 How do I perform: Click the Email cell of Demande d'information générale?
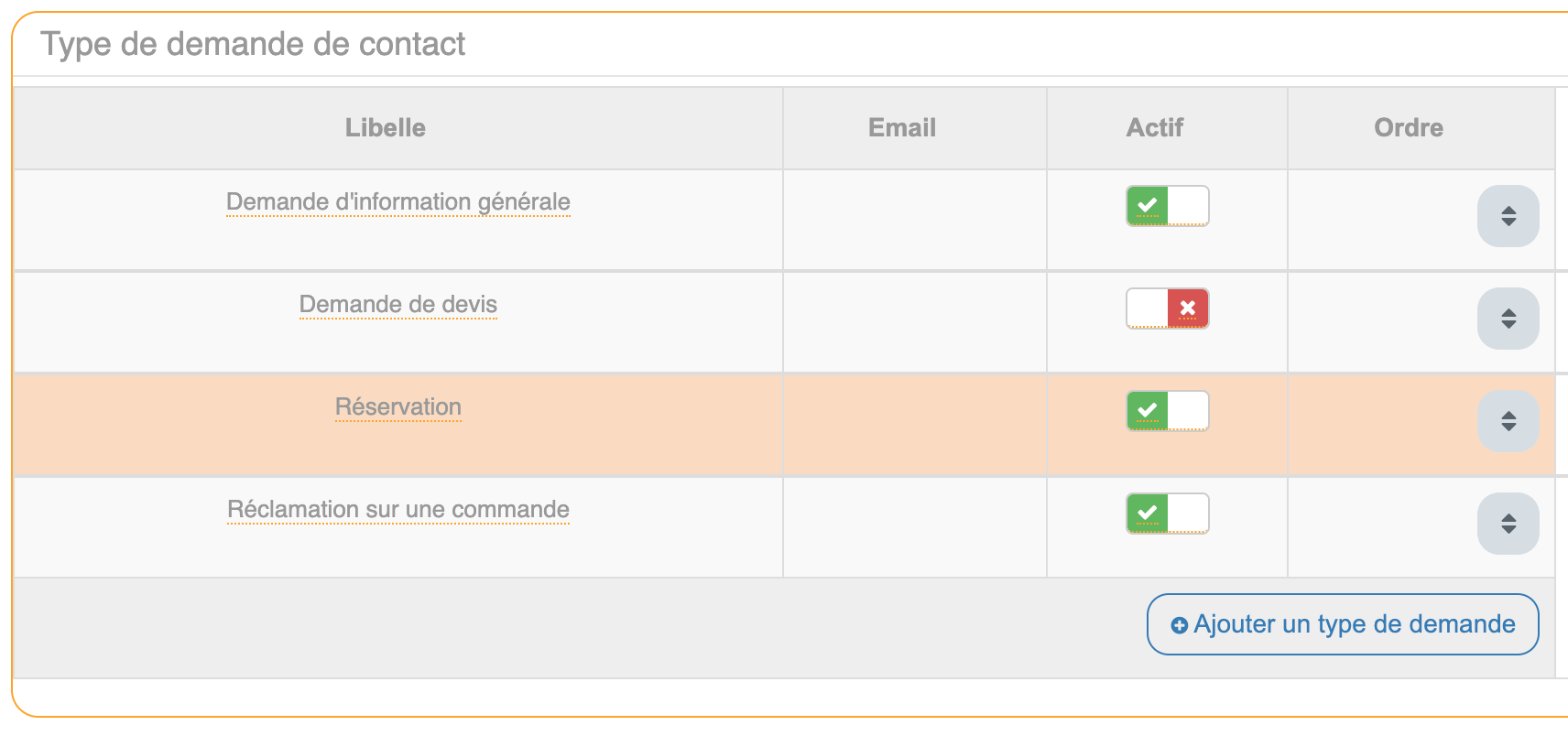914,219
